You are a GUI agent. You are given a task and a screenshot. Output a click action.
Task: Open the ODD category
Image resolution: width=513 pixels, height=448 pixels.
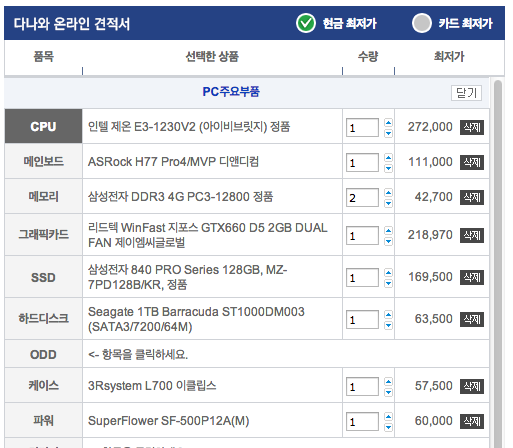point(43,354)
